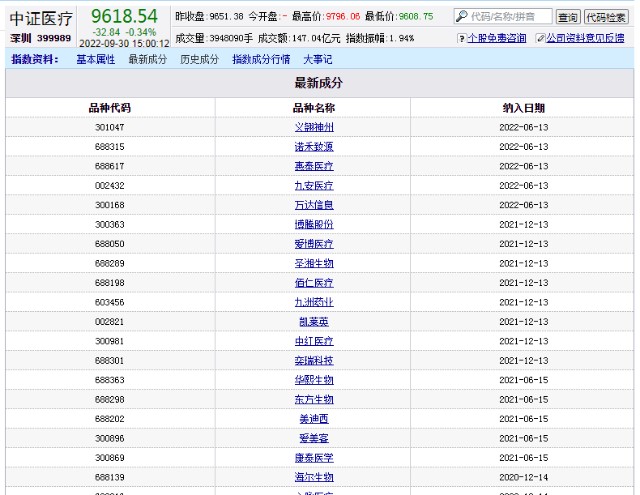The image size is (640, 495).
Task: Click the 凯莱英 stock name
Action: click(313, 322)
